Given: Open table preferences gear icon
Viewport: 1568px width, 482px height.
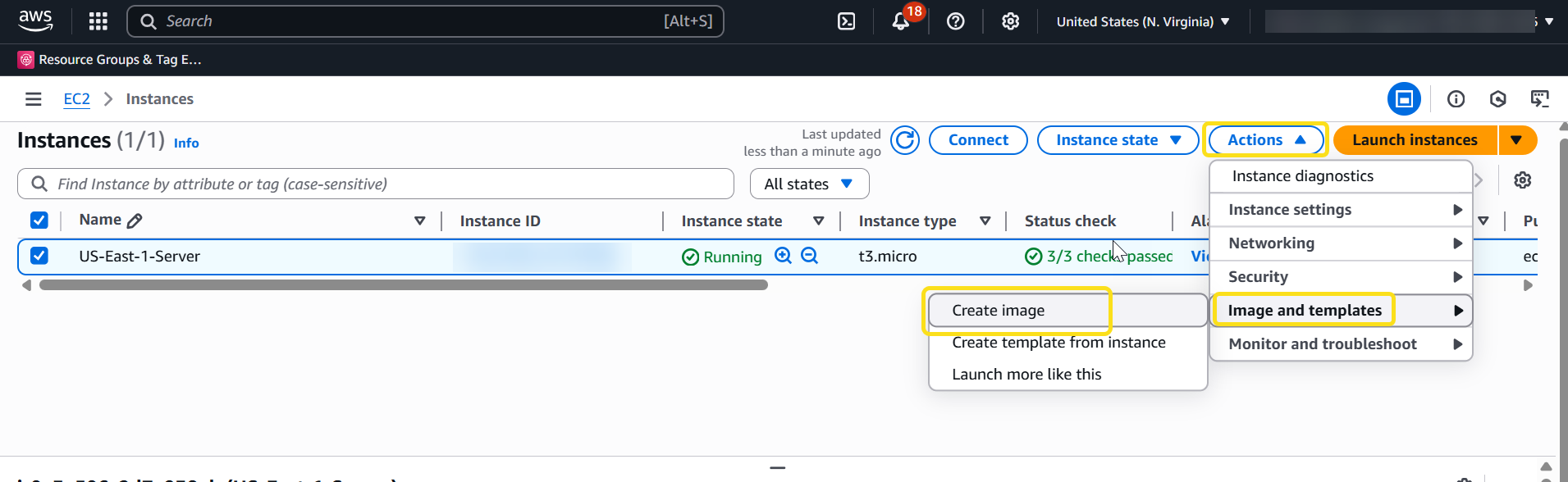Looking at the screenshot, I should pos(1523,180).
